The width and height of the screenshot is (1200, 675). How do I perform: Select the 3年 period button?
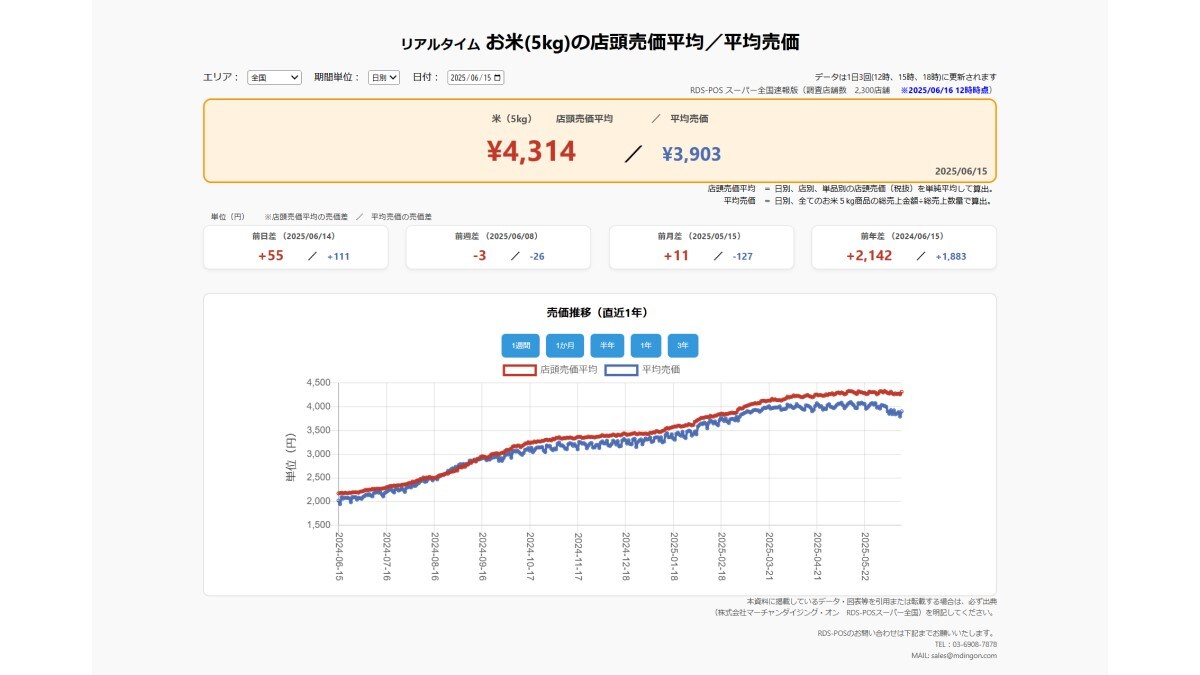pyautogui.click(x=682, y=345)
